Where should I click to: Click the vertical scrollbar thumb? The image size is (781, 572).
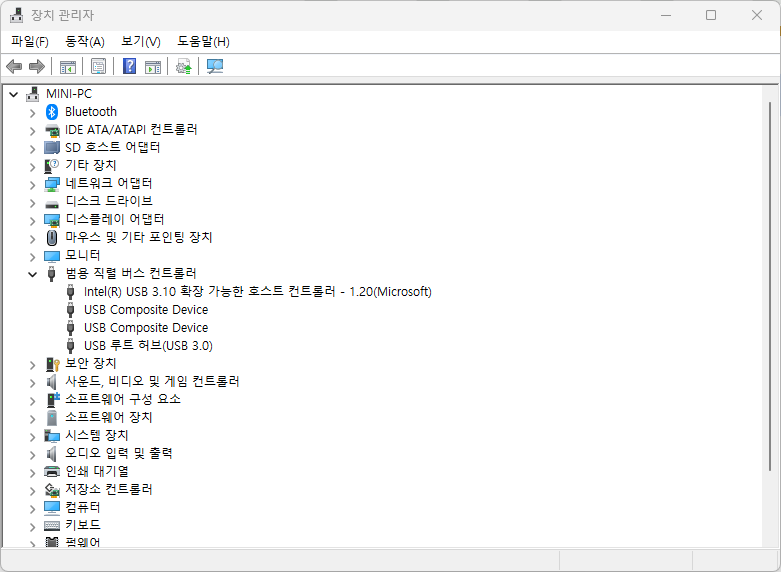[x=770, y=286]
